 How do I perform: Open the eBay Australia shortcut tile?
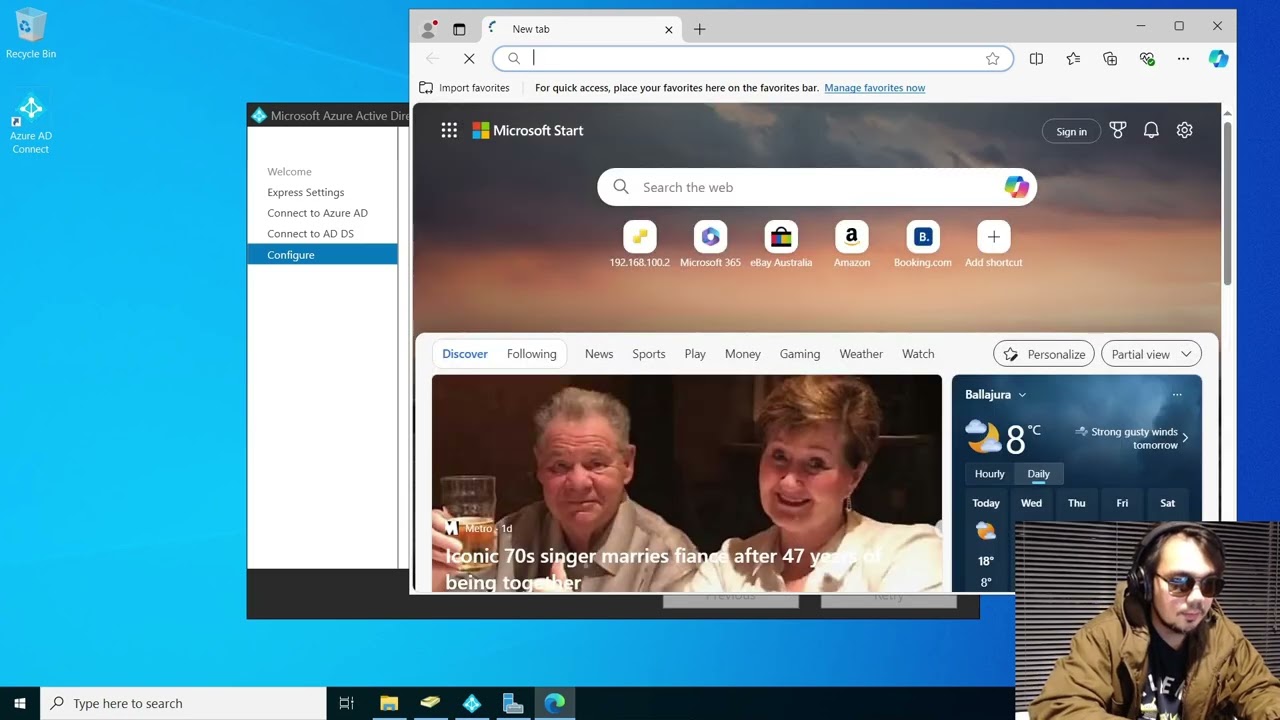(x=781, y=245)
